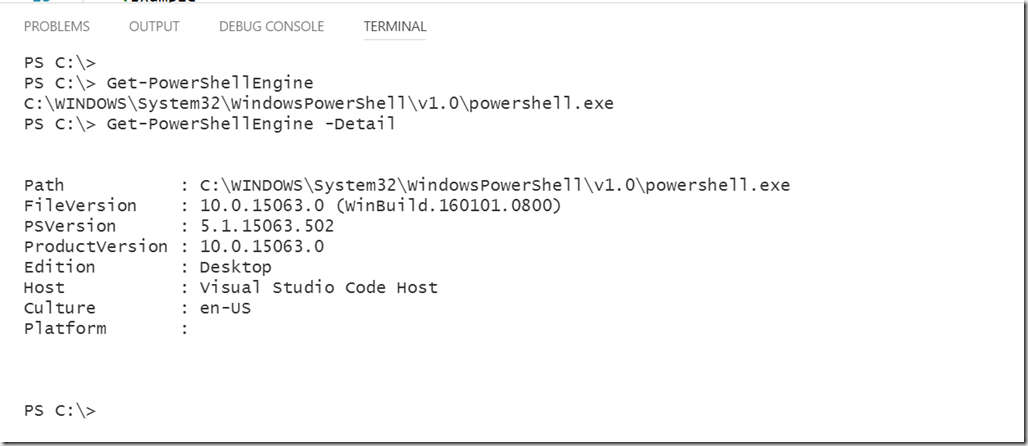Click the WinBuild.160101.0800 text in FileVersion
The width and height of the screenshot is (1028, 446).
449,206
